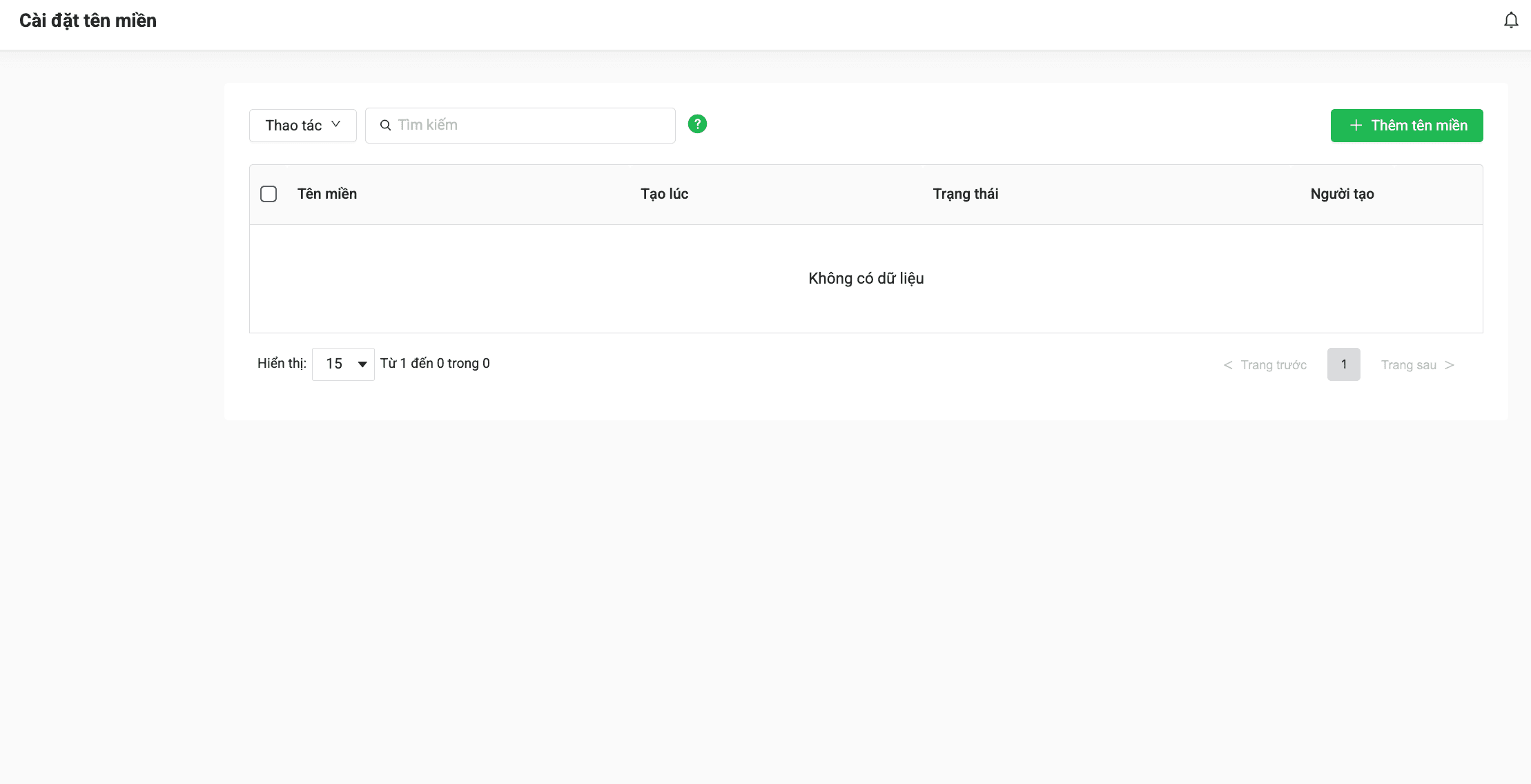Click the Tạo lúc column header
This screenshot has width=1531, height=784.
coord(664,194)
